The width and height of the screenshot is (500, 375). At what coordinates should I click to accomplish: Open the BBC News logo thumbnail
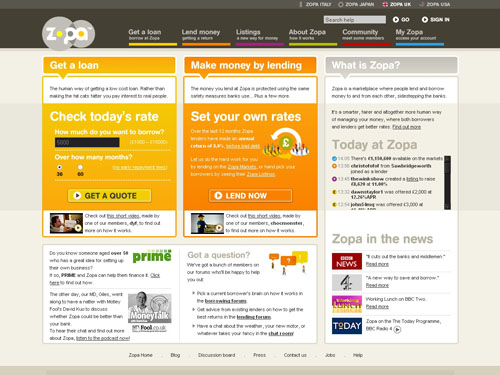[347, 261]
